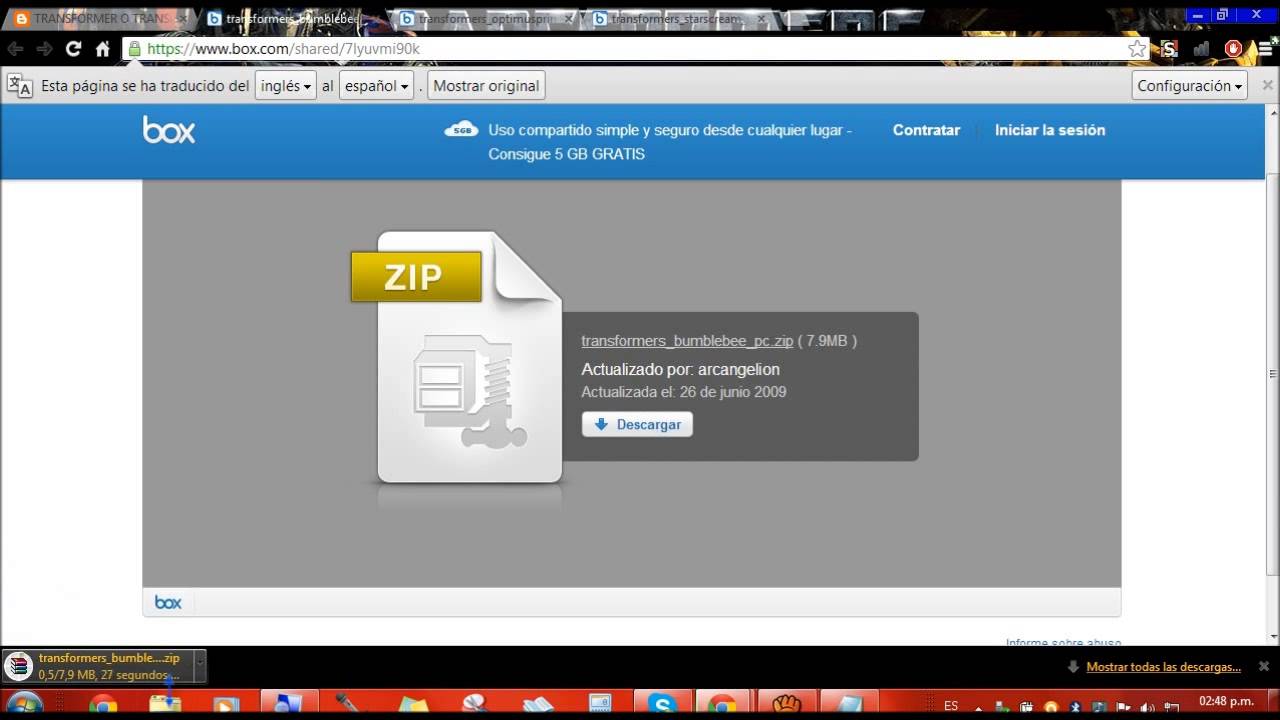The height and width of the screenshot is (720, 1280).
Task: Click the translate bar language icon
Action: (19, 86)
